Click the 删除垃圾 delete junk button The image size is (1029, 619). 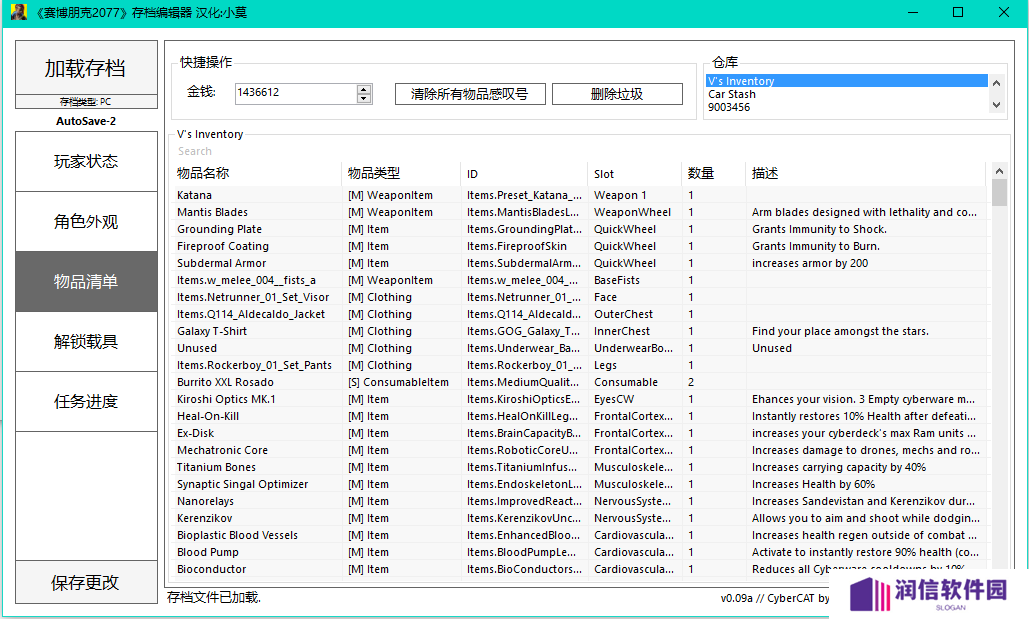tap(617, 94)
